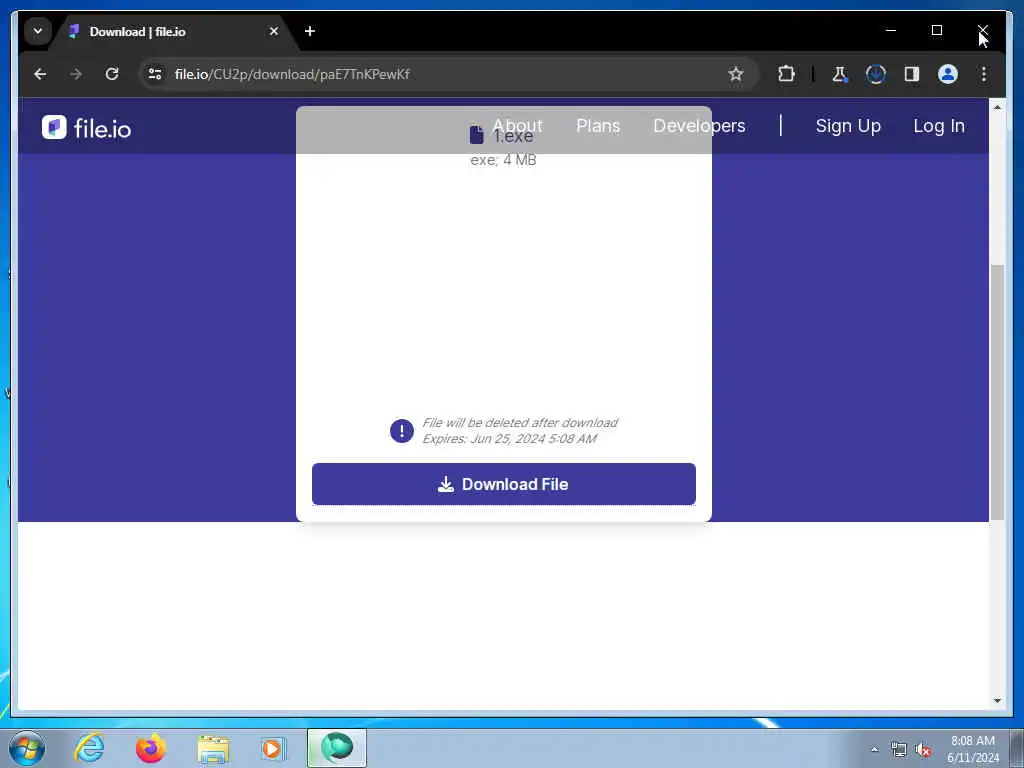Go forward in browser history

pos(76,74)
